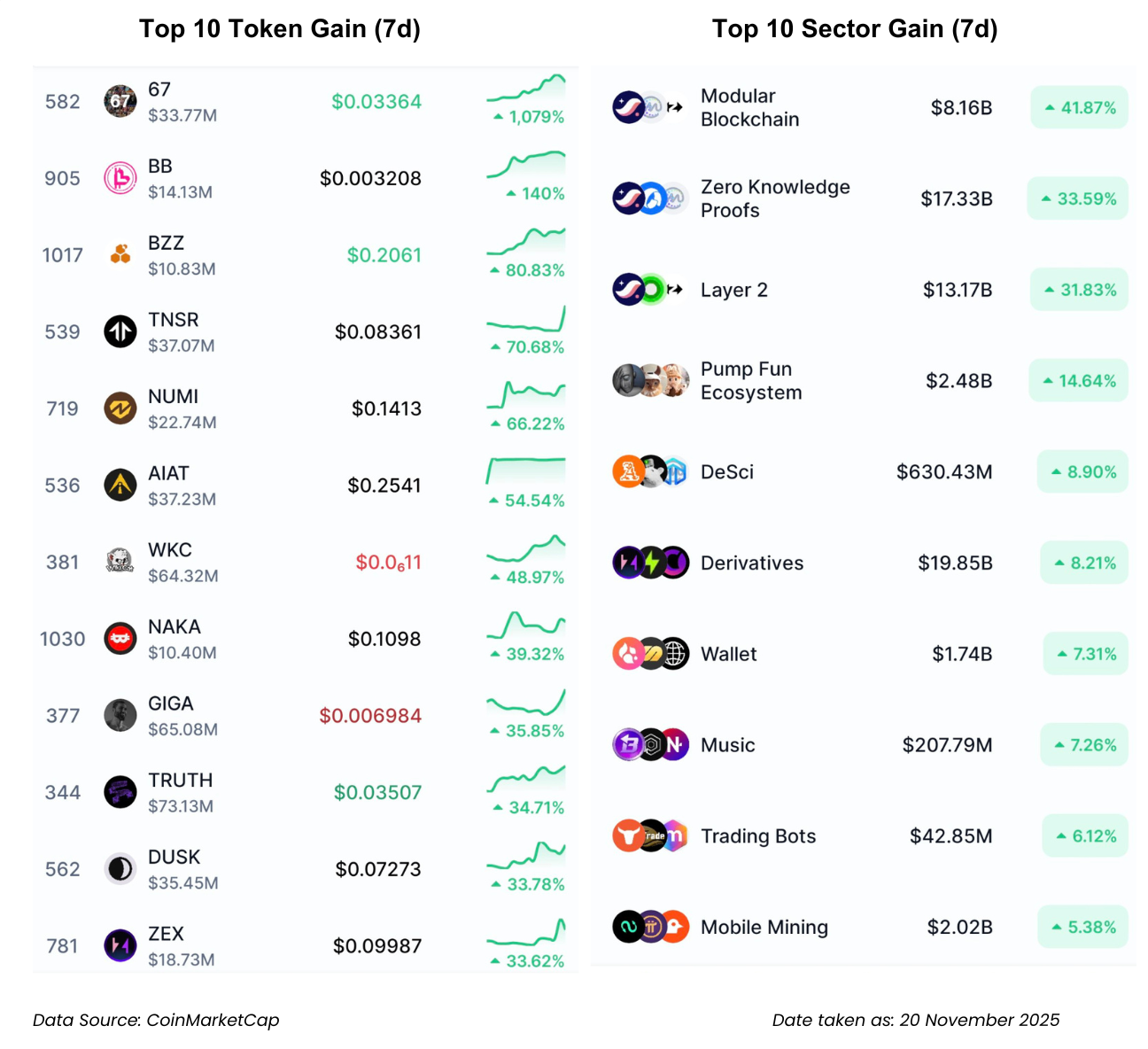
Task: Click the NUMI token logo icon
Action: point(120,408)
